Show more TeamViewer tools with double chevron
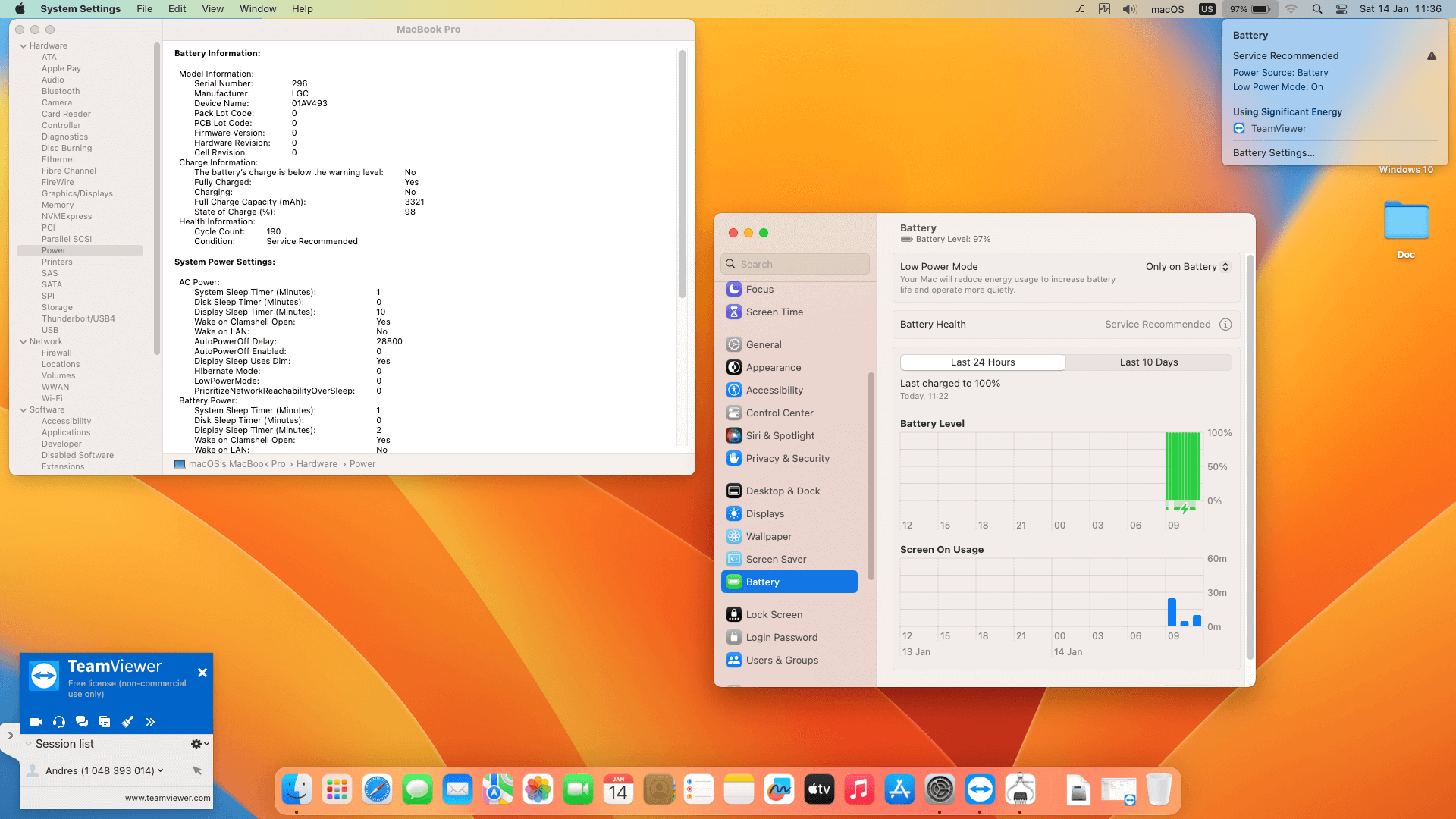 pyautogui.click(x=150, y=722)
